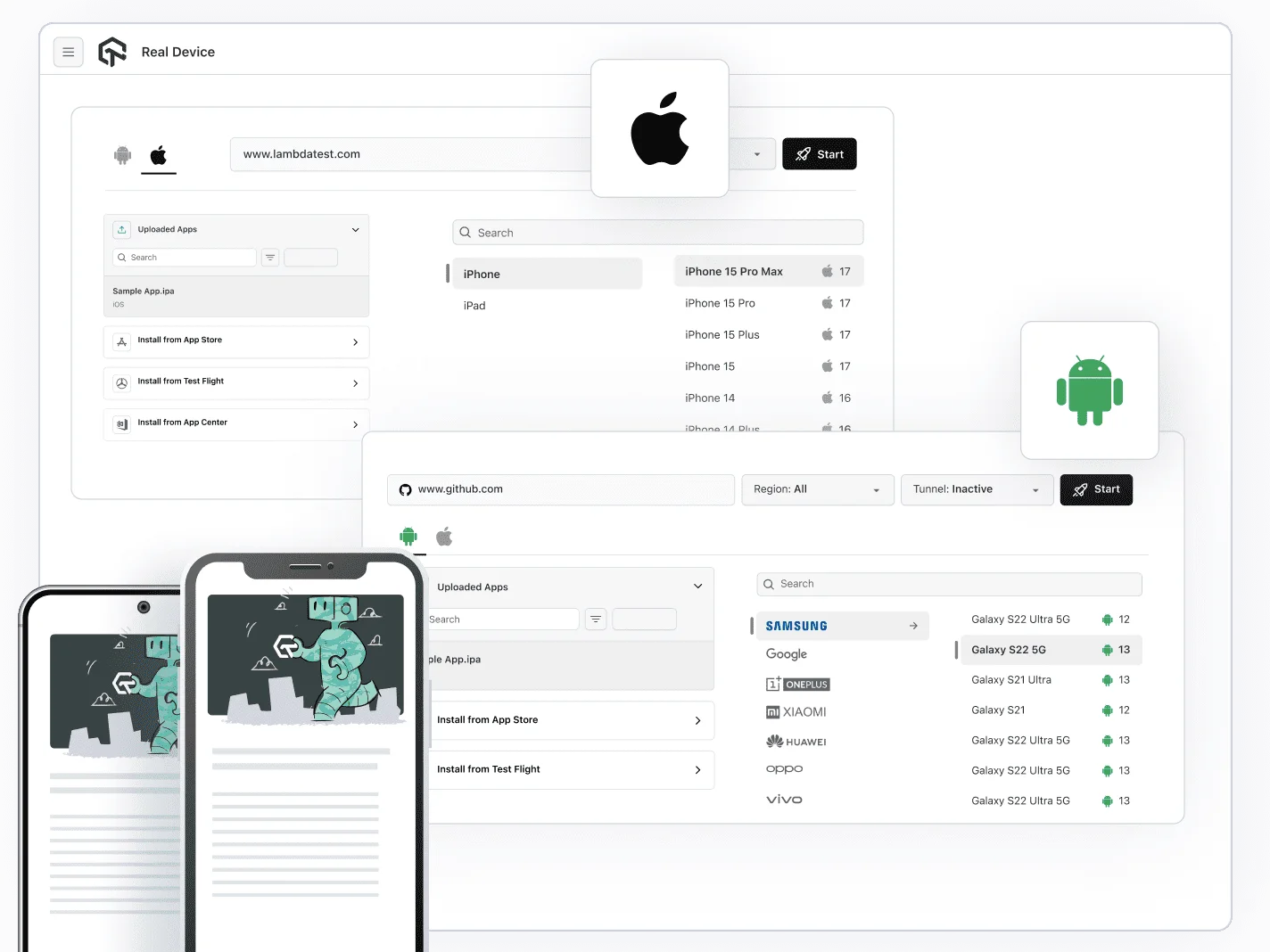Click the LambdaTest Real Device logo
1270x952 pixels.
(112, 52)
